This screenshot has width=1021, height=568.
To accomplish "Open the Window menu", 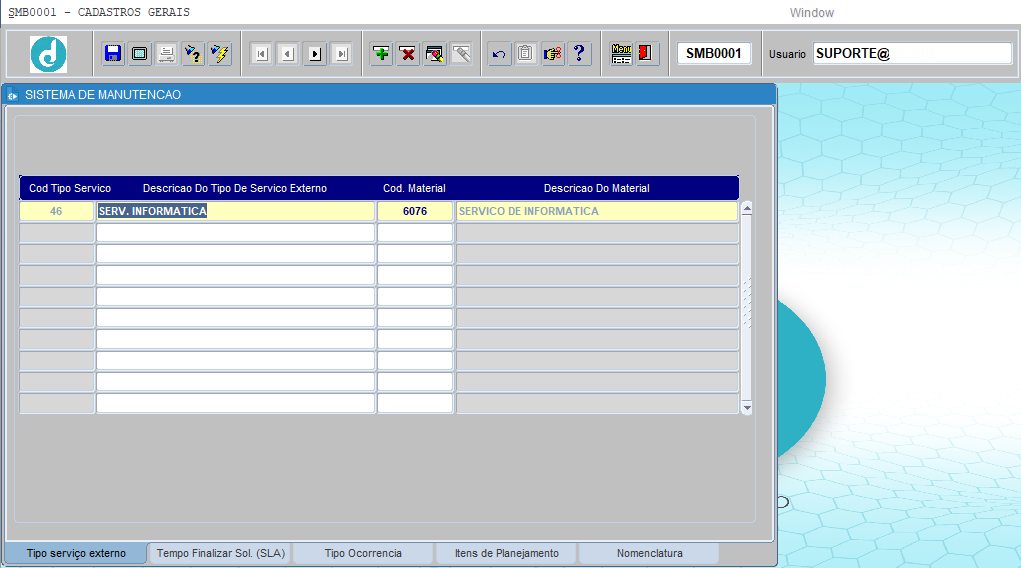I will coord(811,13).
